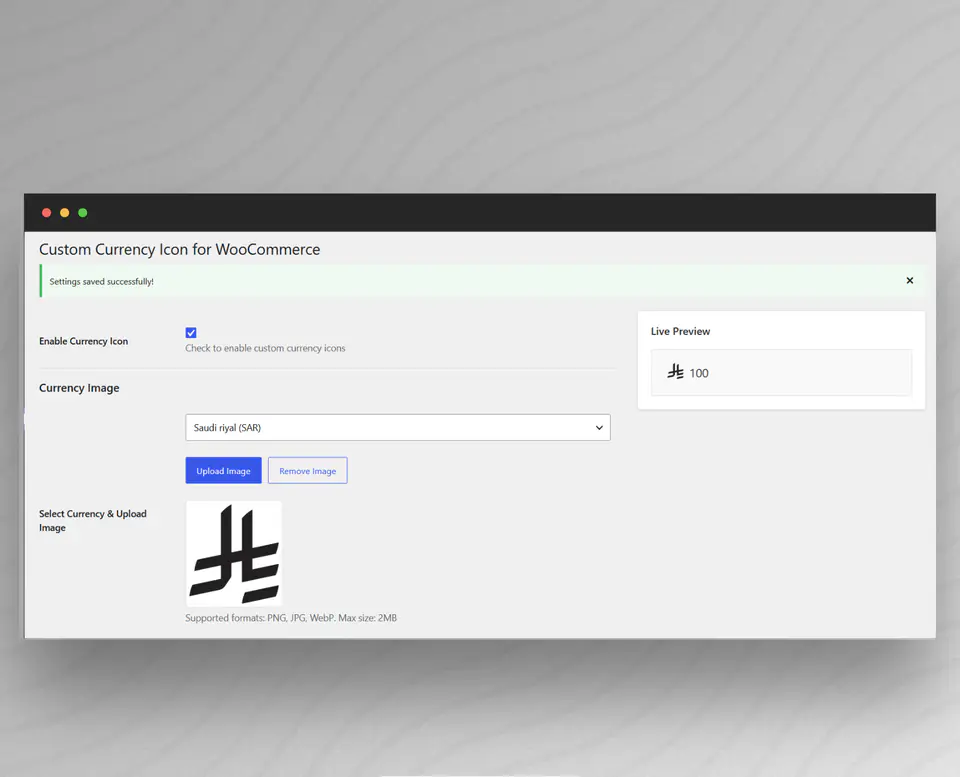Click the Upload Image button
Image resolution: width=960 pixels, height=777 pixels.
coord(223,470)
